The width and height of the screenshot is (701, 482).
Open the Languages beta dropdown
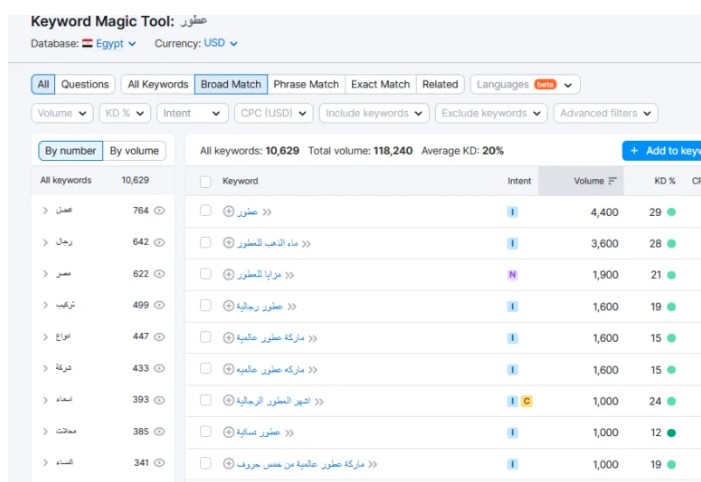click(525, 85)
